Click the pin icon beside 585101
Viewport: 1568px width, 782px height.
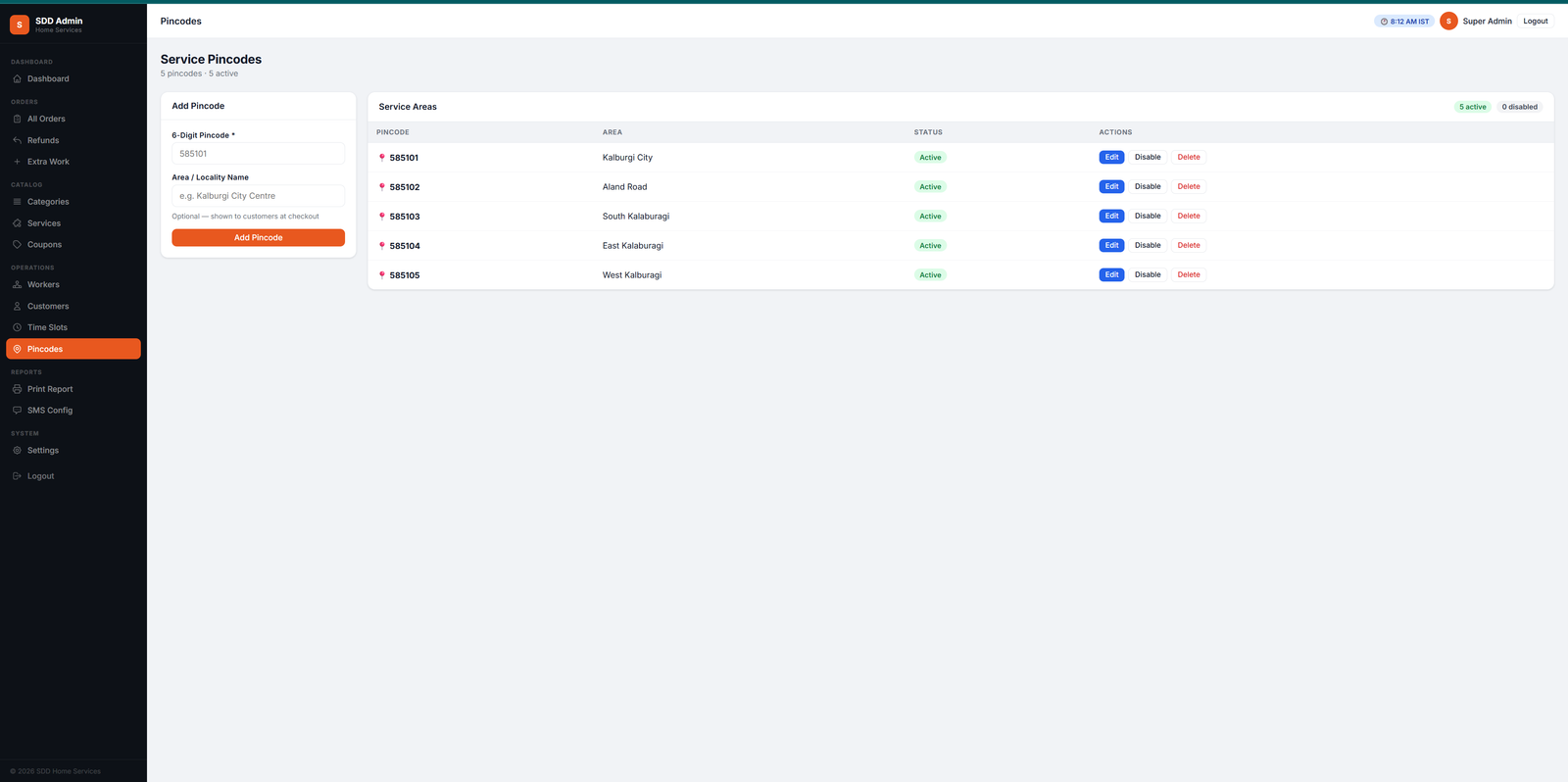click(x=382, y=158)
